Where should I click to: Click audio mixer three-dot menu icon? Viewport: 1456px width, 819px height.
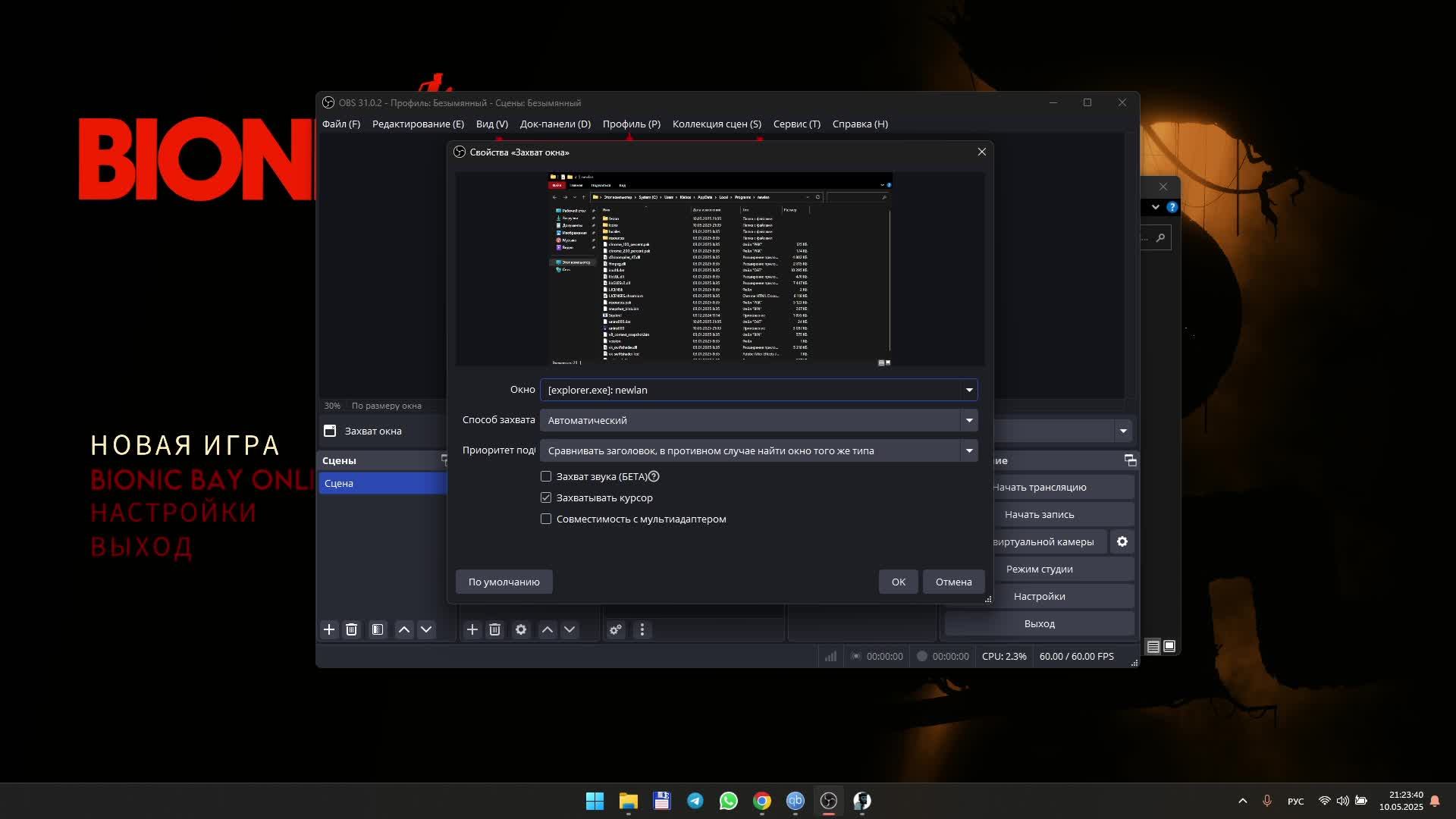(x=642, y=629)
